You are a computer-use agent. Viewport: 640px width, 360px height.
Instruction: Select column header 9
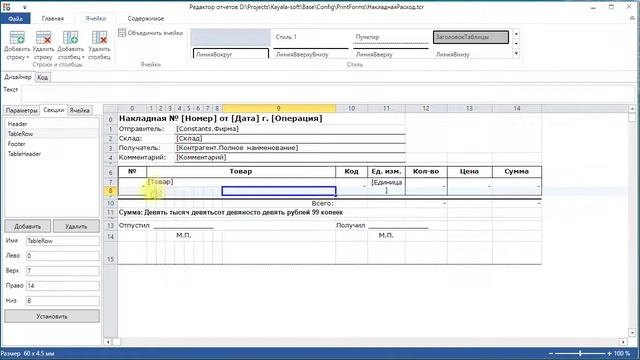click(x=279, y=109)
